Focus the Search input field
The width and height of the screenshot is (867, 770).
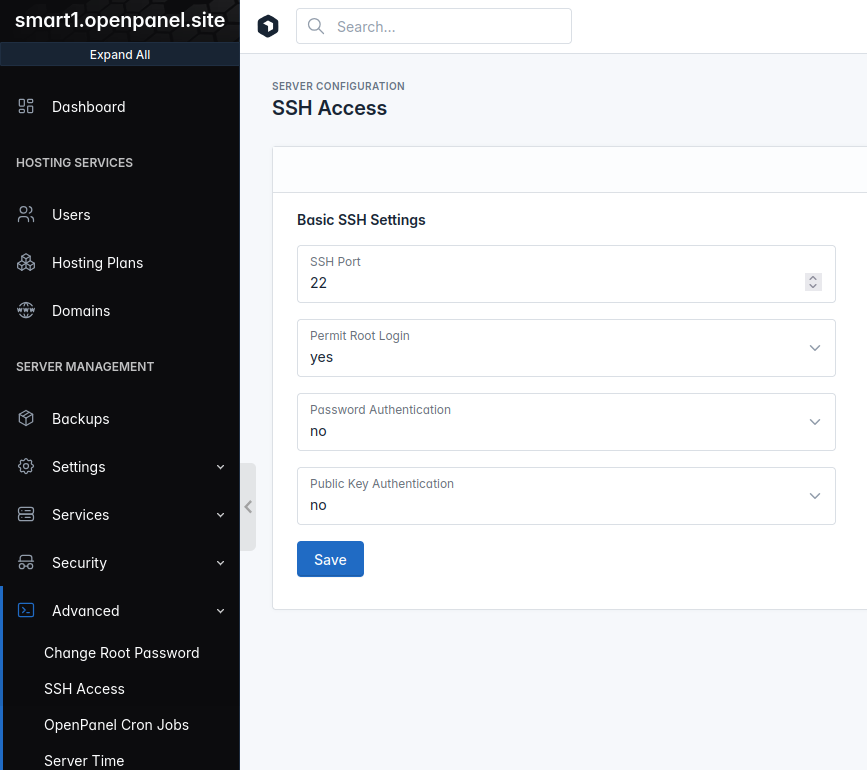[x=445, y=27]
